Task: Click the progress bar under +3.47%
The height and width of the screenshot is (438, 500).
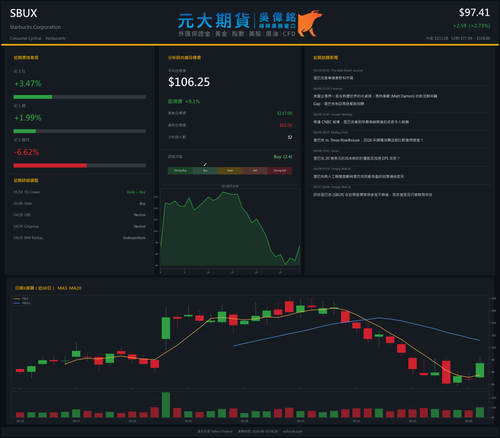Action: 80,97
